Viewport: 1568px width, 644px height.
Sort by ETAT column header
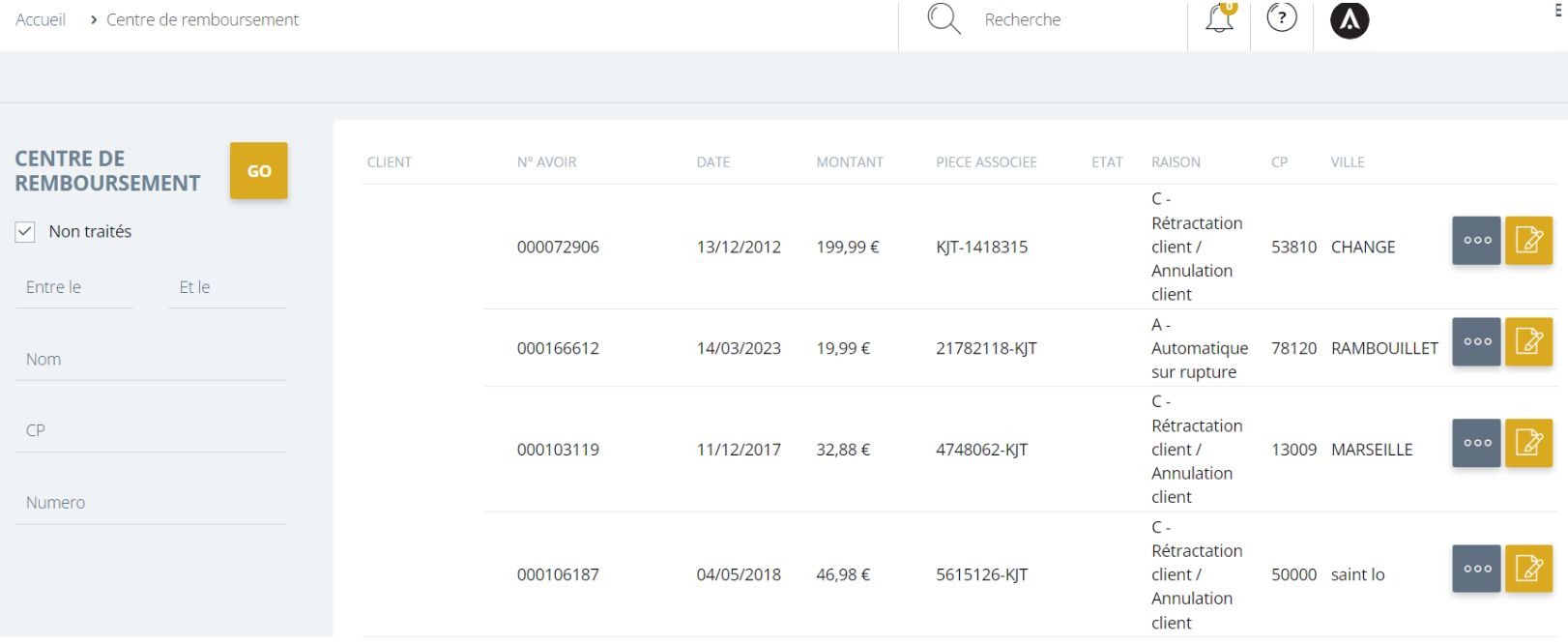[1107, 162]
